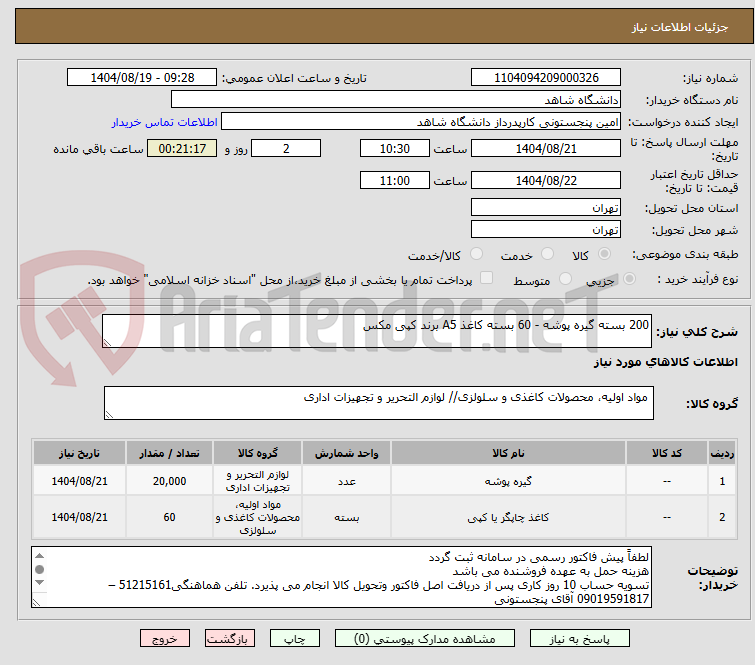
Task: Open 'اطلاعات تماس خریدار' link
Action: (x=165, y=122)
